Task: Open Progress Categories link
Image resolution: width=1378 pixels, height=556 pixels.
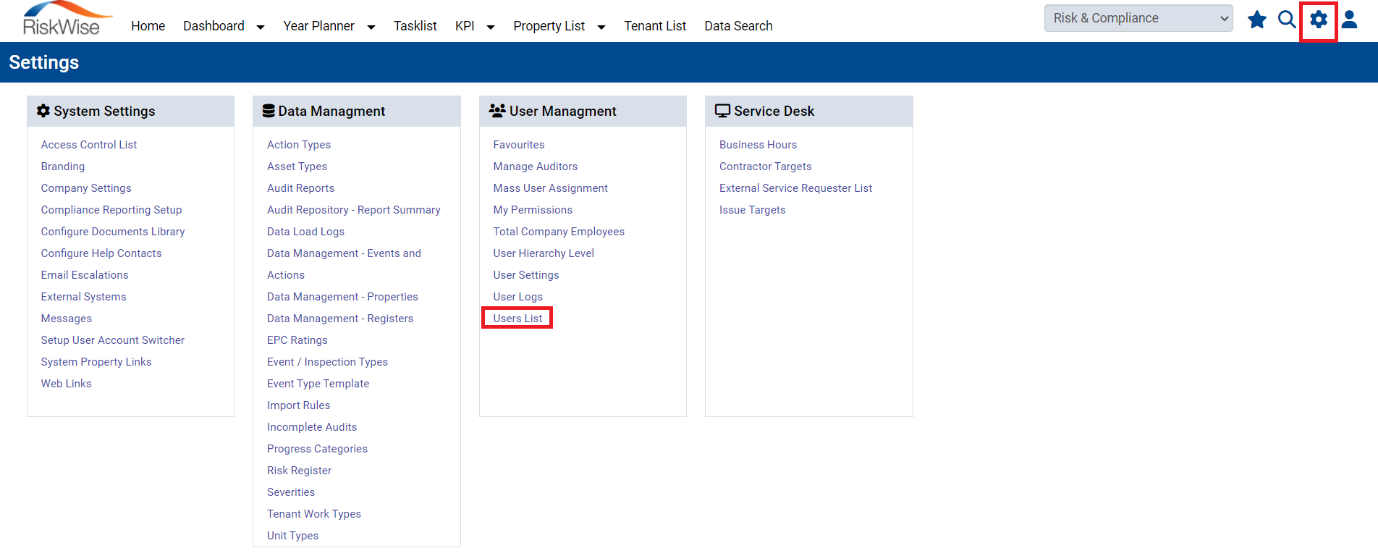Action: (x=317, y=449)
